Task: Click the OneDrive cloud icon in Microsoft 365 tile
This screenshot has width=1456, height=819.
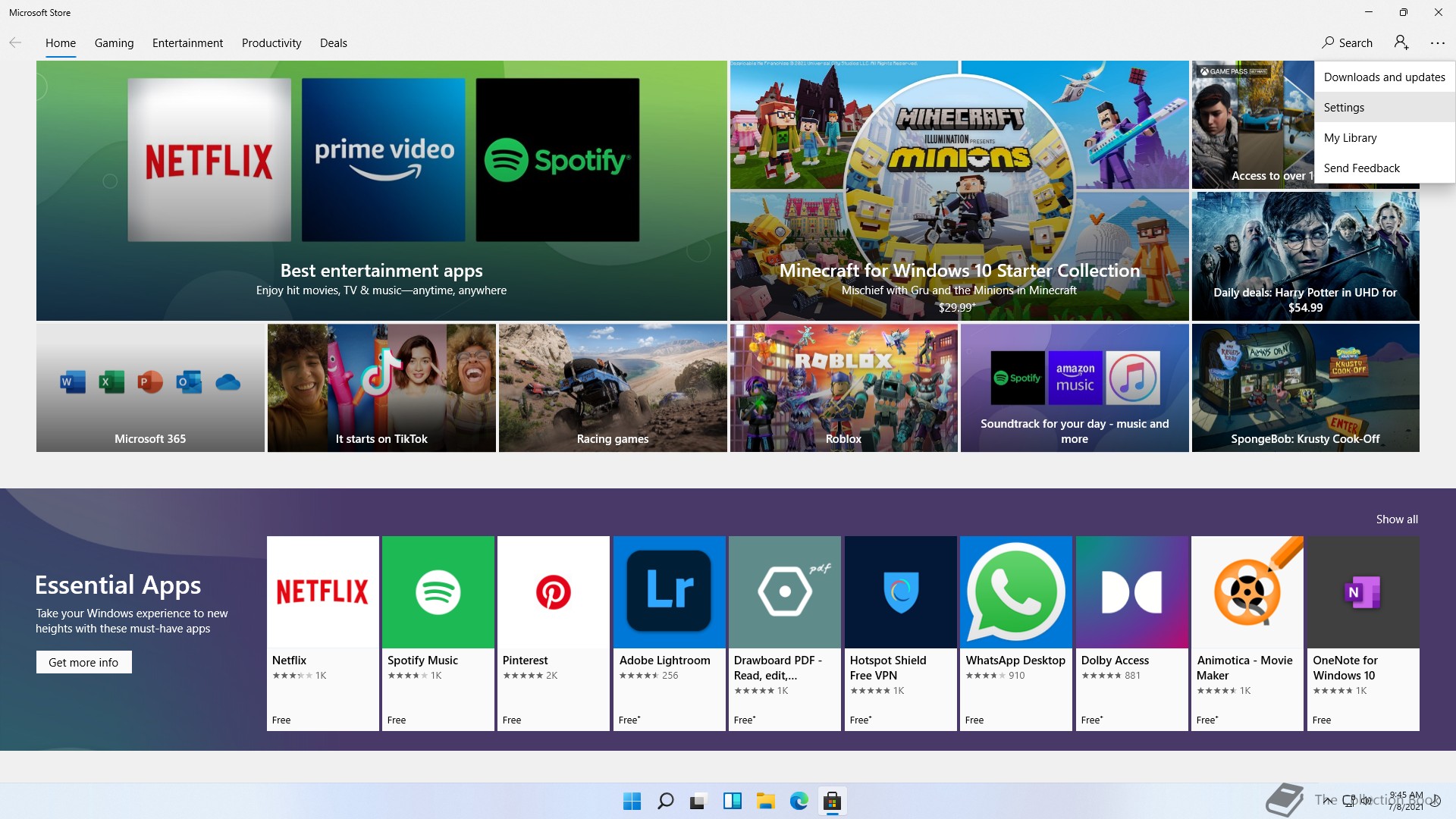Action: point(227,382)
